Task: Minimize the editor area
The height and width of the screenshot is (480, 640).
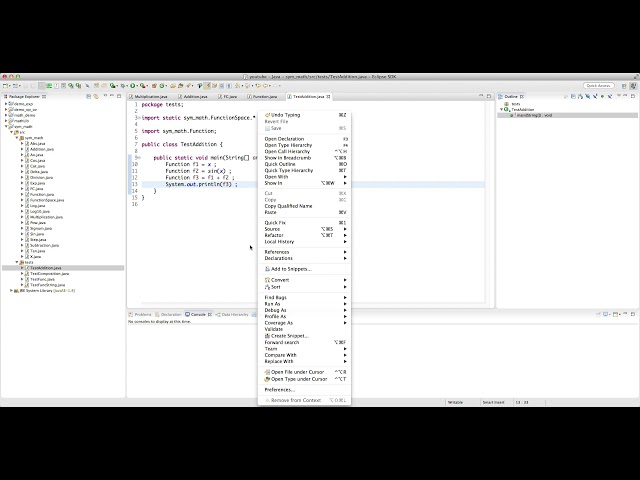Action: coord(481,96)
